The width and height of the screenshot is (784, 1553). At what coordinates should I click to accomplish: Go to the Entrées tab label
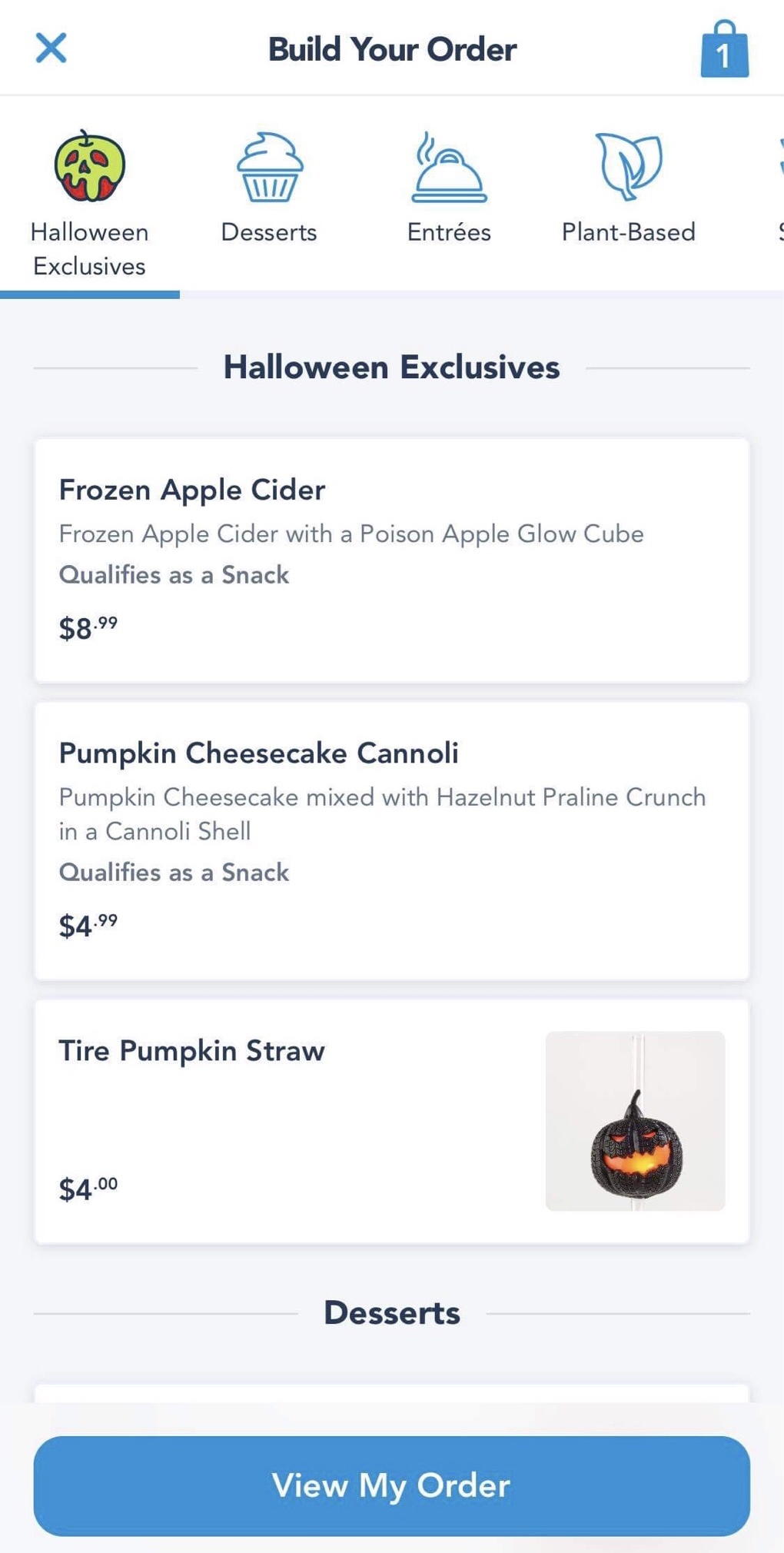click(449, 232)
